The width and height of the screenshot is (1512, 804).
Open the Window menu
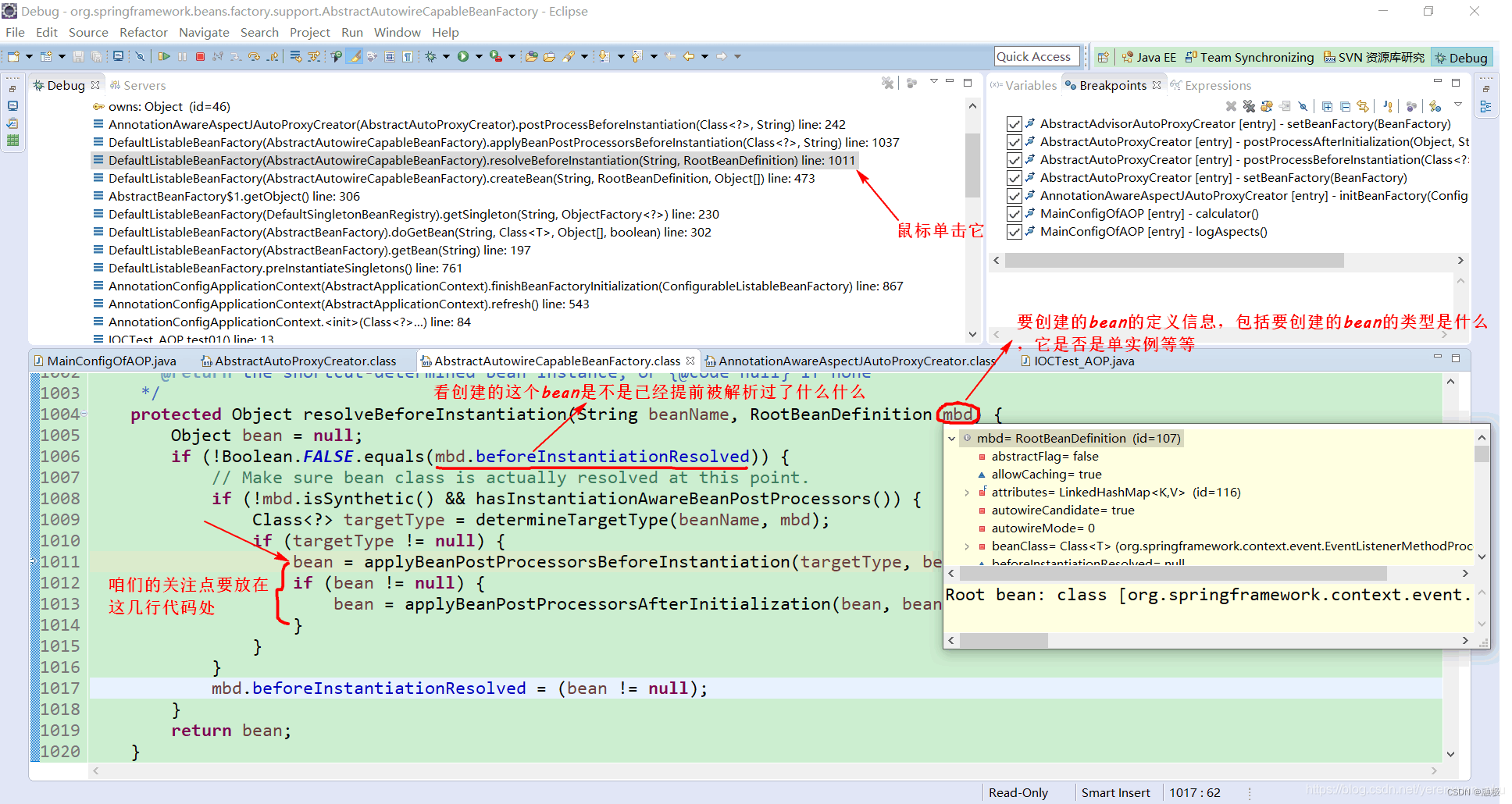(397, 32)
